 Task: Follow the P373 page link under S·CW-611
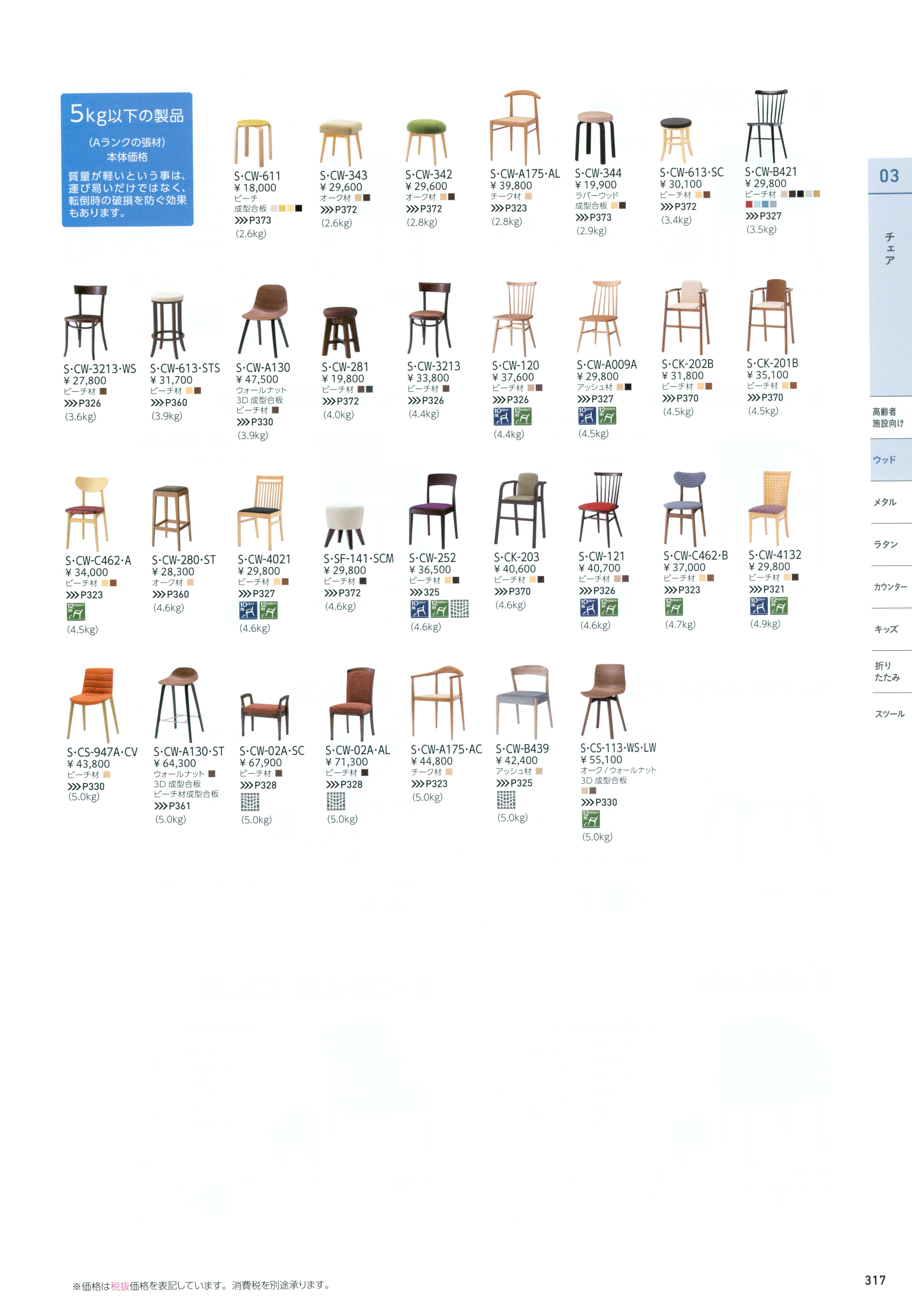click(253, 221)
